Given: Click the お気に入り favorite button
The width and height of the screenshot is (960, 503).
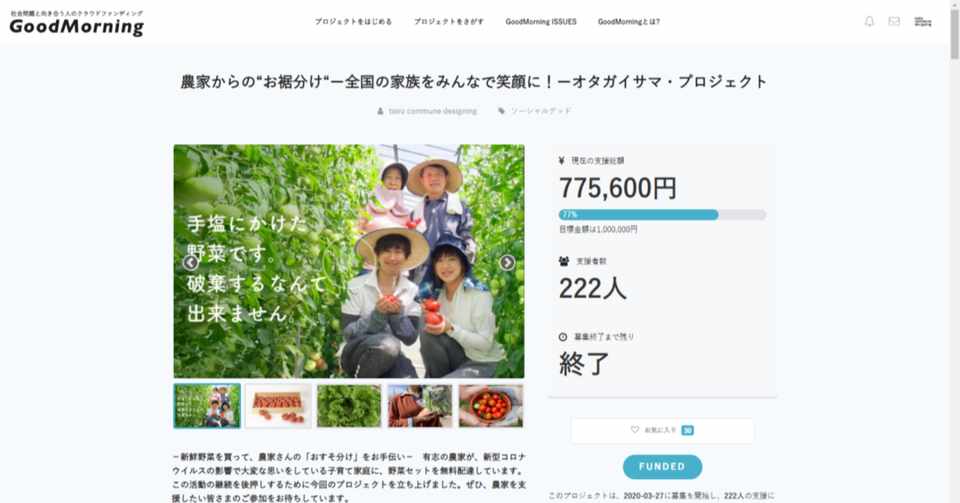Looking at the screenshot, I should (662, 431).
